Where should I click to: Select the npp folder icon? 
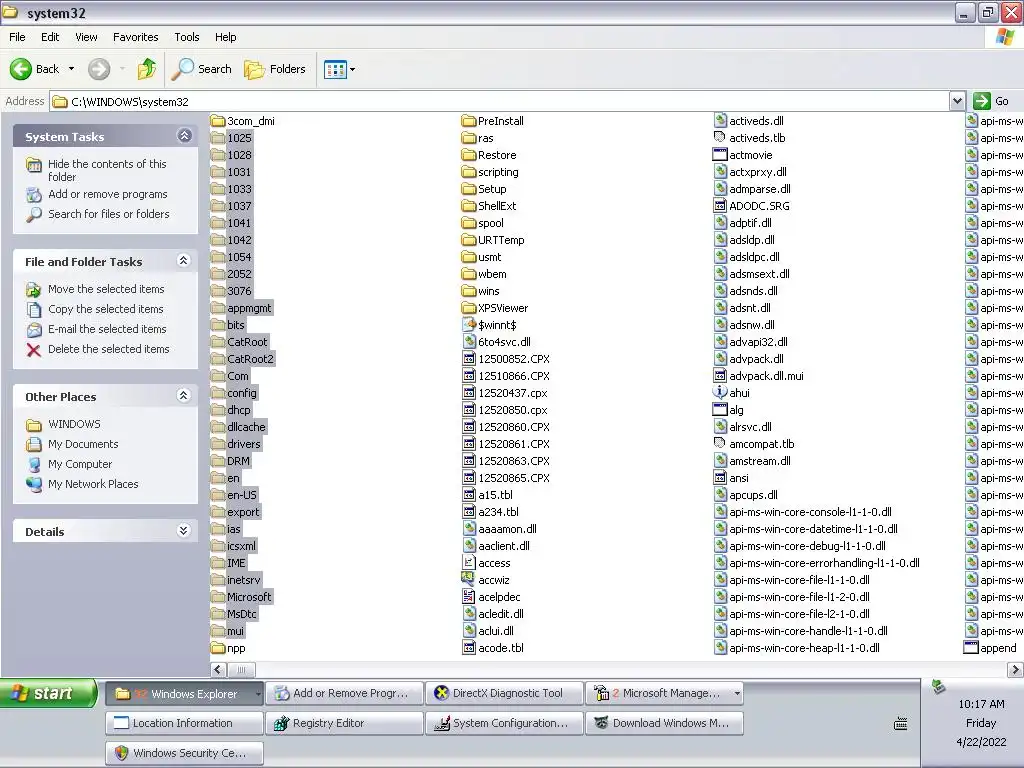(x=218, y=648)
